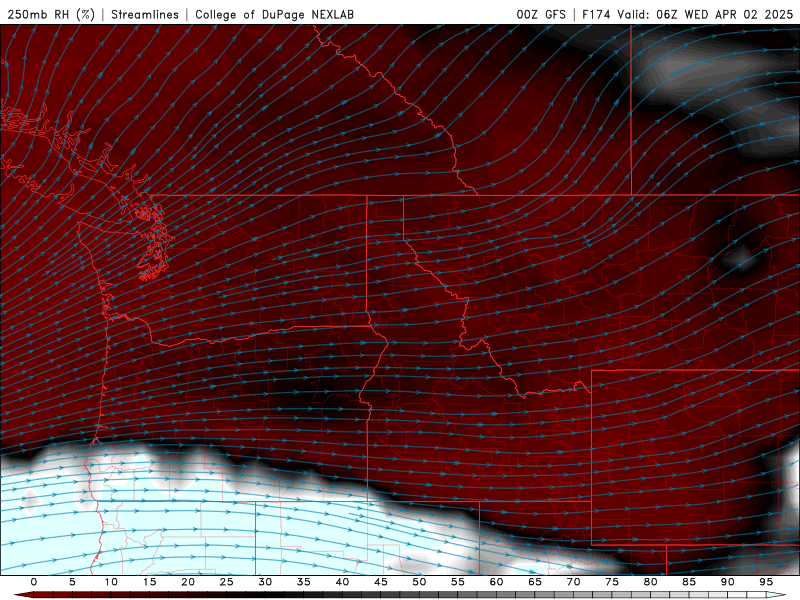The height and width of the screenshot is (600, 800).
Task: Click the "40" color scale label
Action: click(x=342, y=582)
